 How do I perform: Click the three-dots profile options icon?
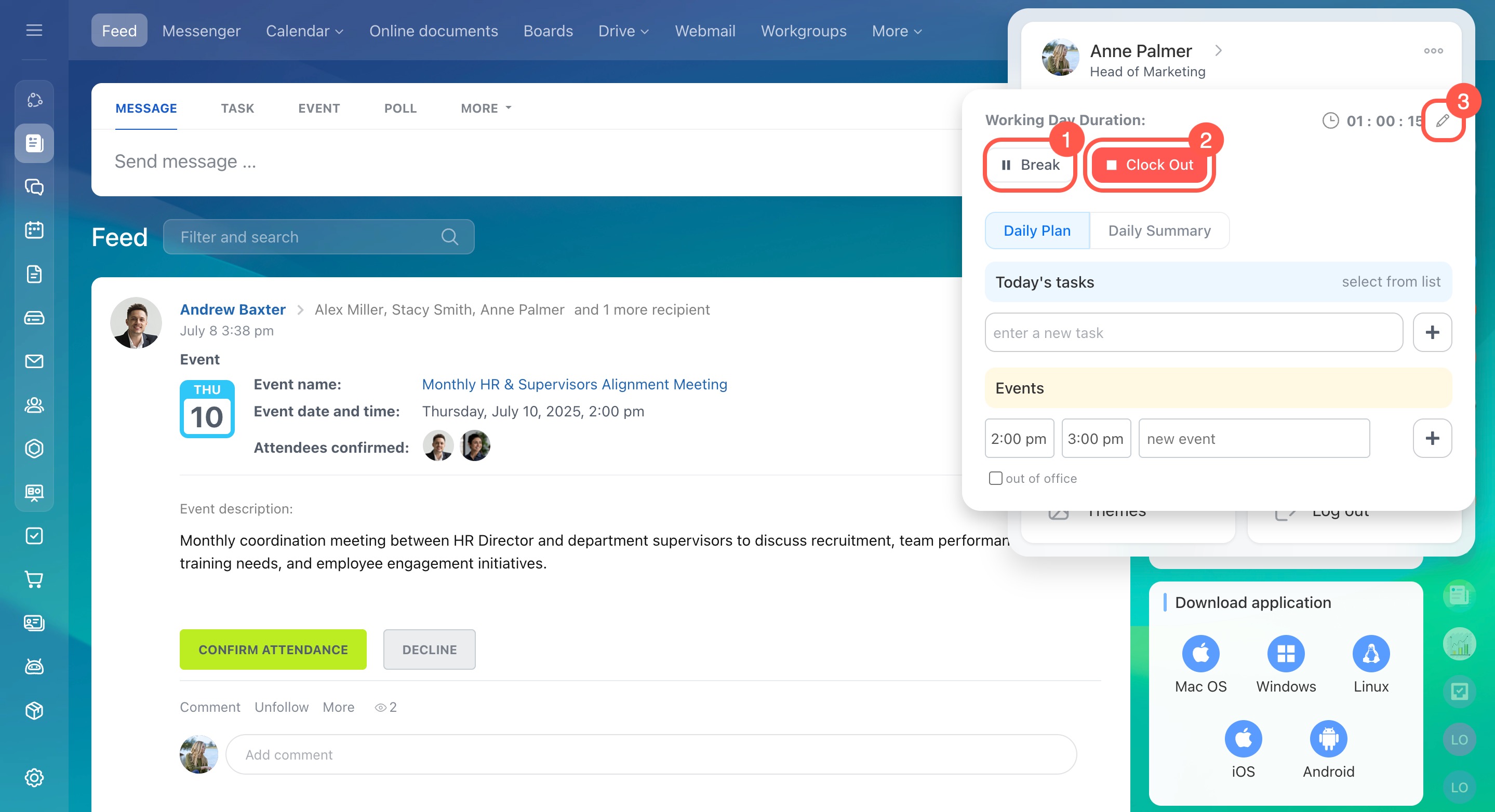pos(1433,51)
